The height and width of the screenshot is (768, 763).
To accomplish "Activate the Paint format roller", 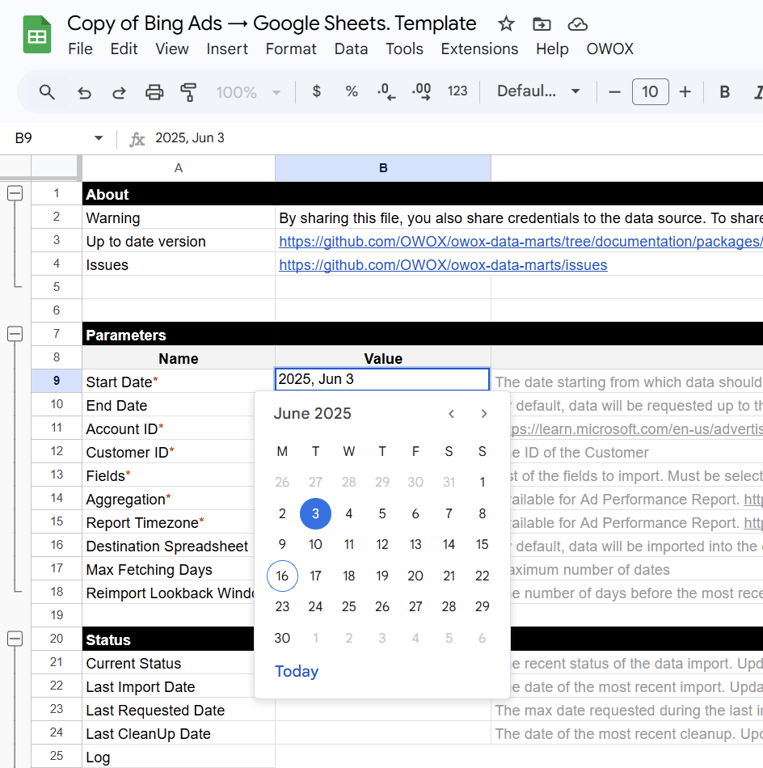I will tap(189, 92).
